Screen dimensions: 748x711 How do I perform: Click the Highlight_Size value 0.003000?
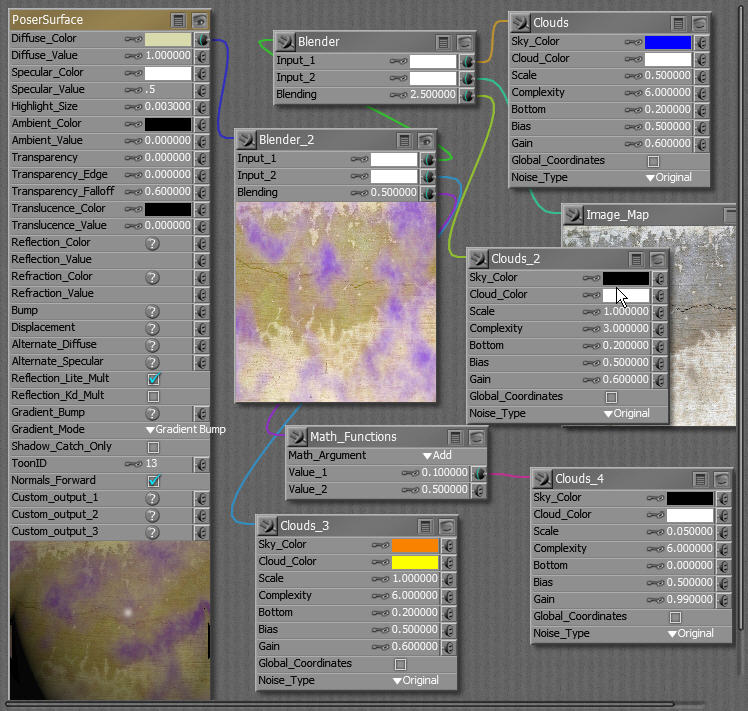pos(168,107)
